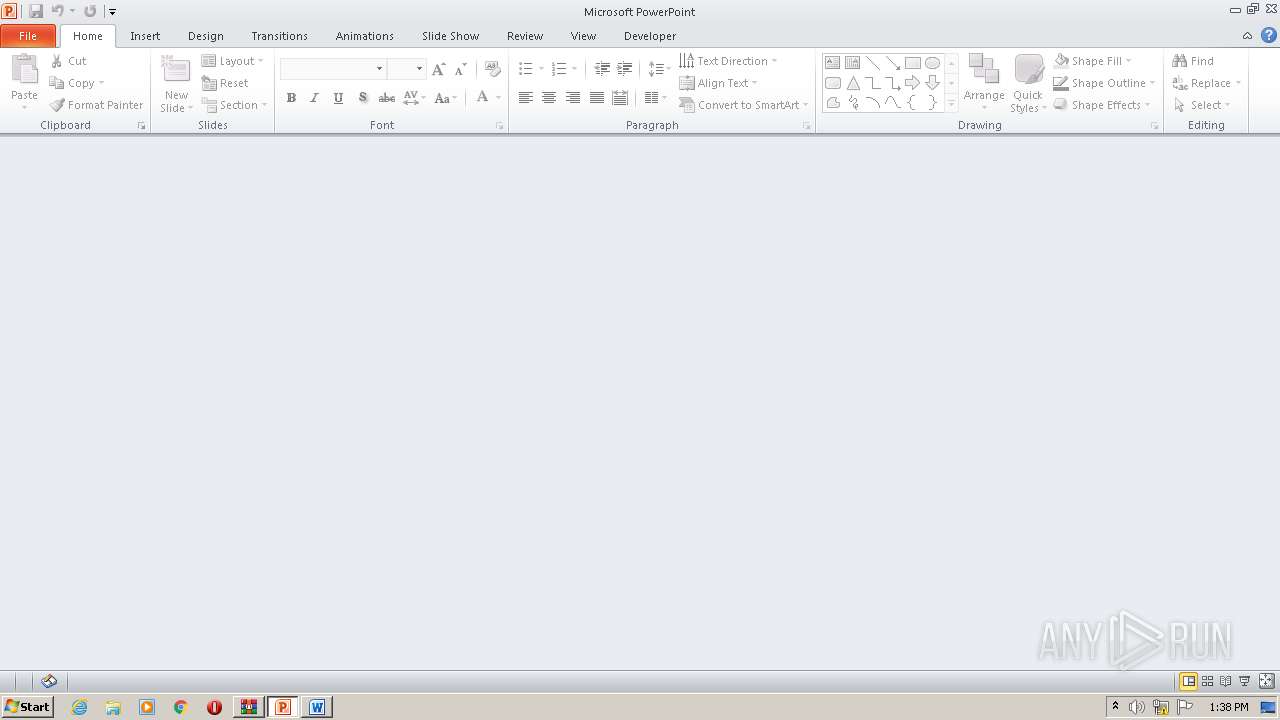Click the Paste icon
This screenshot has height=720, width=1280.
tap(24, 71)
